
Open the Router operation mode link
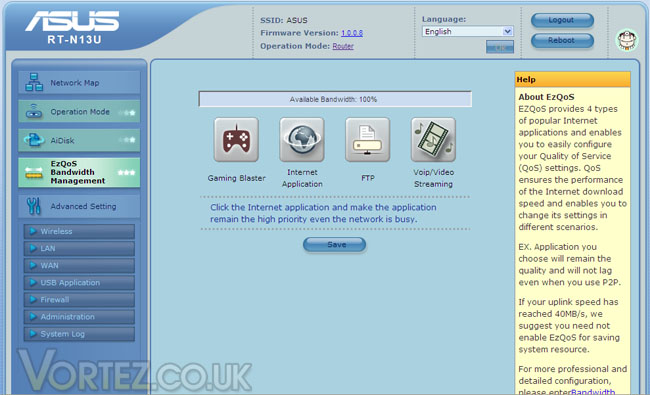pos(343,46)
